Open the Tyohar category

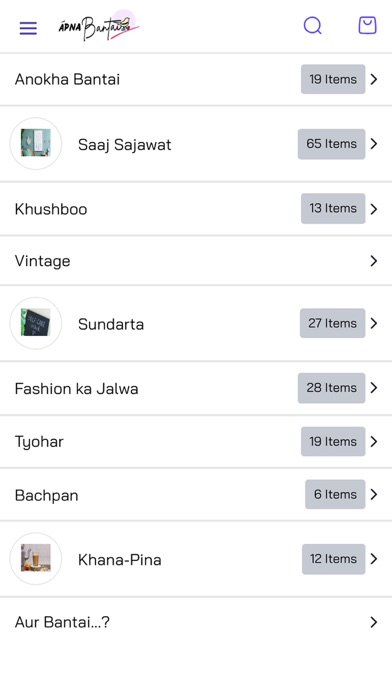[196, 442]
